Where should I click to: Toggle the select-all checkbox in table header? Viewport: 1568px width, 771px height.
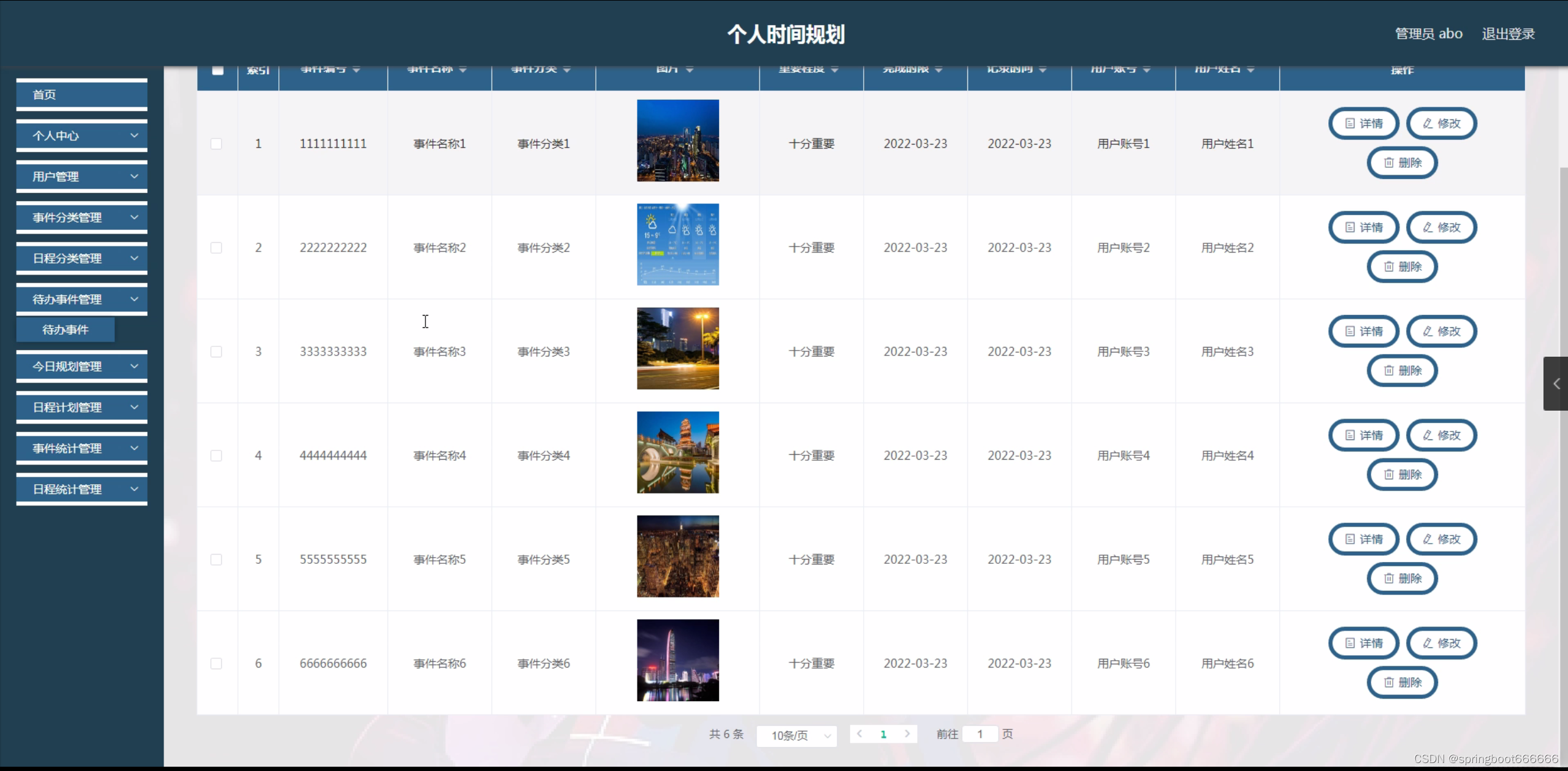[218, 70]
